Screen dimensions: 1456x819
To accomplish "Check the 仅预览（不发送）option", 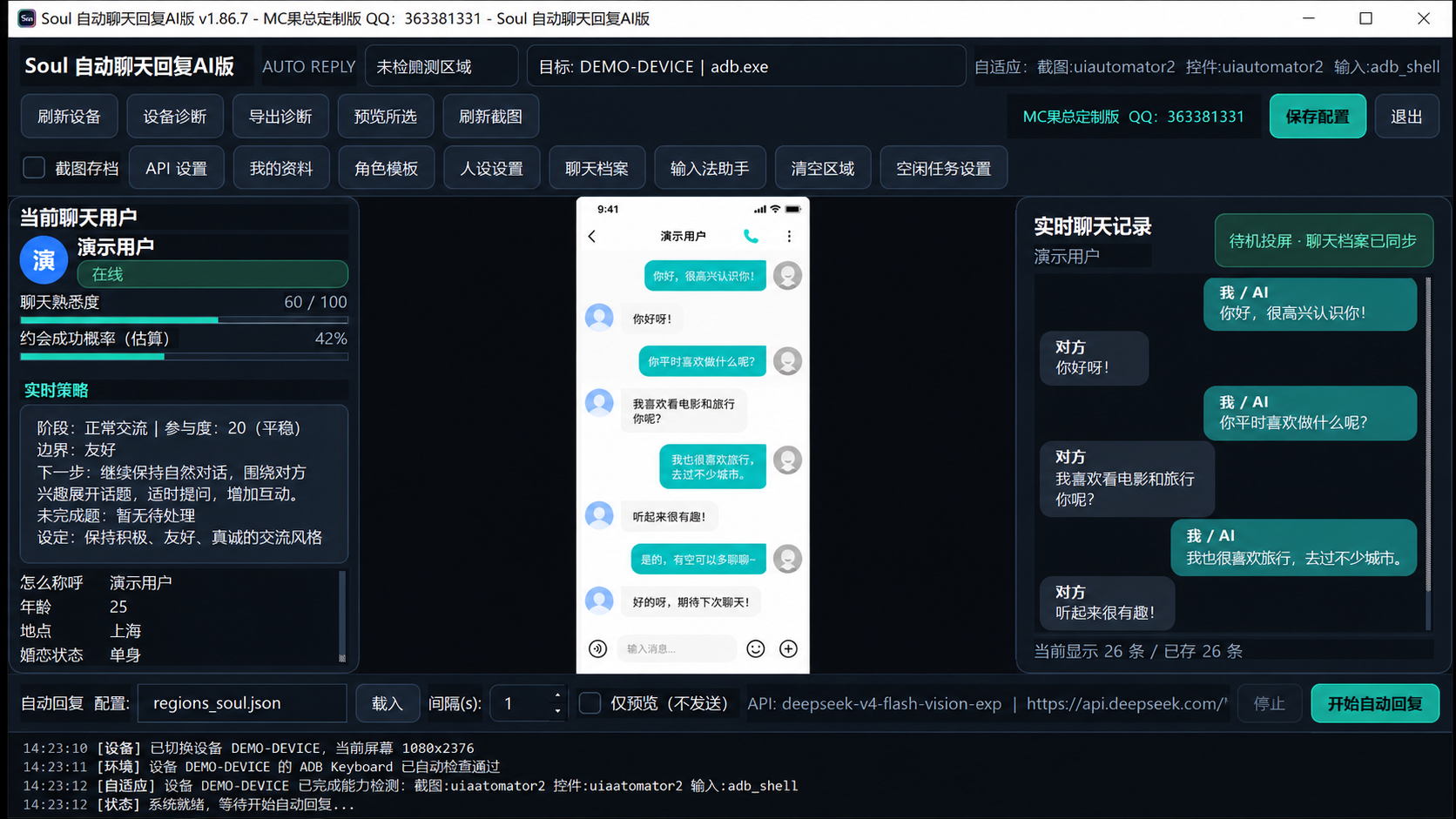I will (590, 703).
